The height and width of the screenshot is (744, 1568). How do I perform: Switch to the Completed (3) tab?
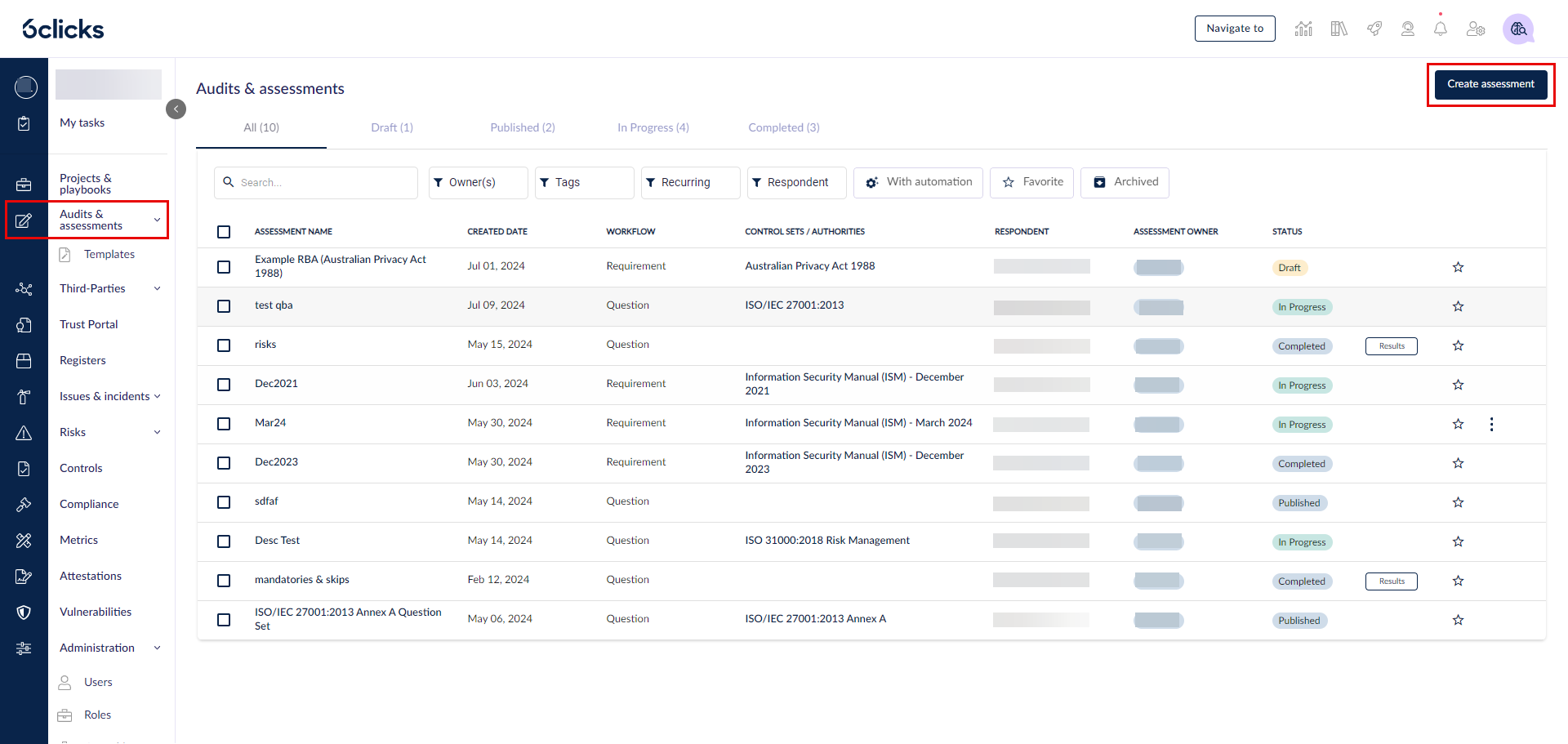coord(784,127)
